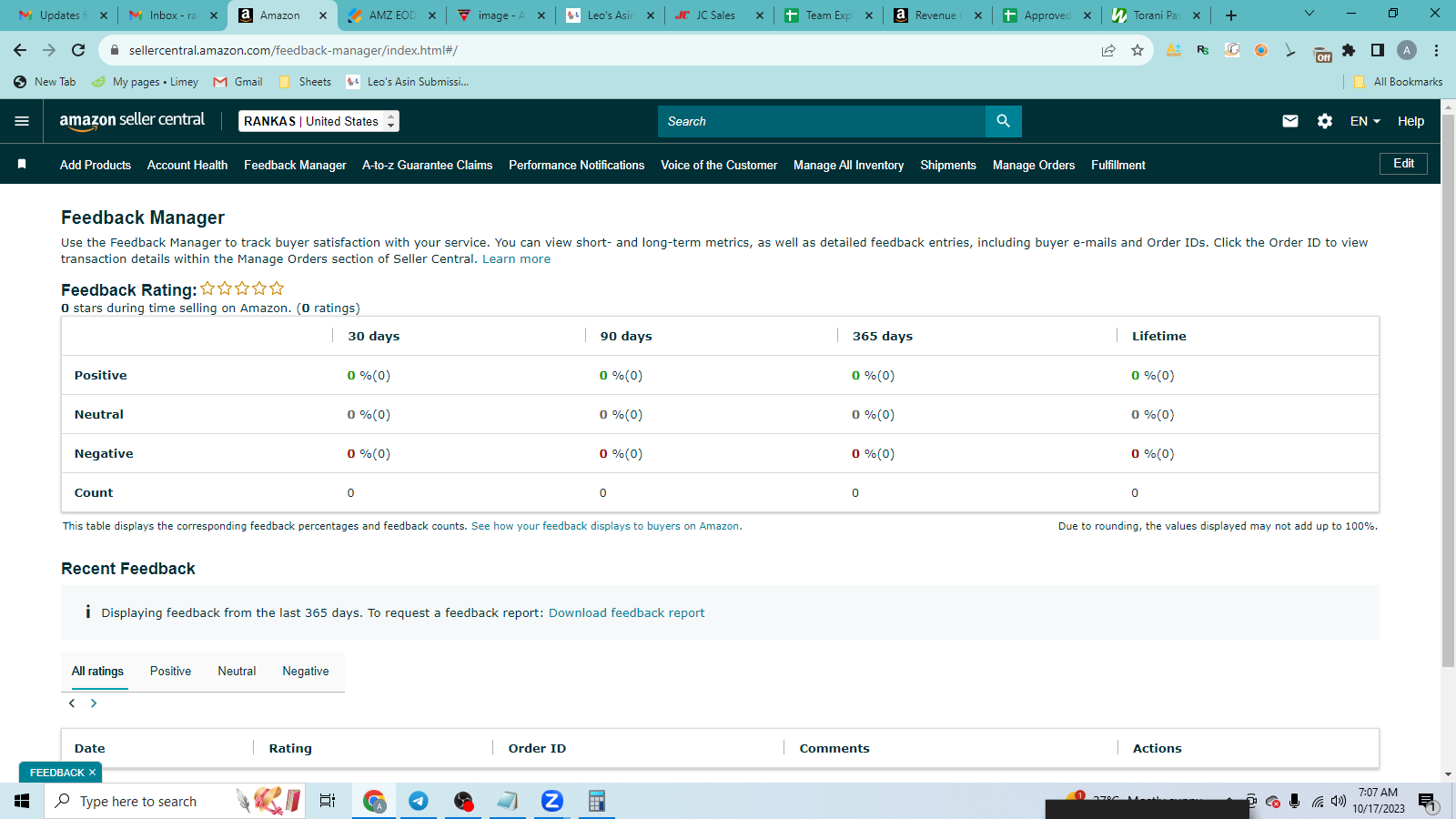Expand the EN language dropdown
The width and height of the screenshot is (1456, 819).
click(1365, 121)
